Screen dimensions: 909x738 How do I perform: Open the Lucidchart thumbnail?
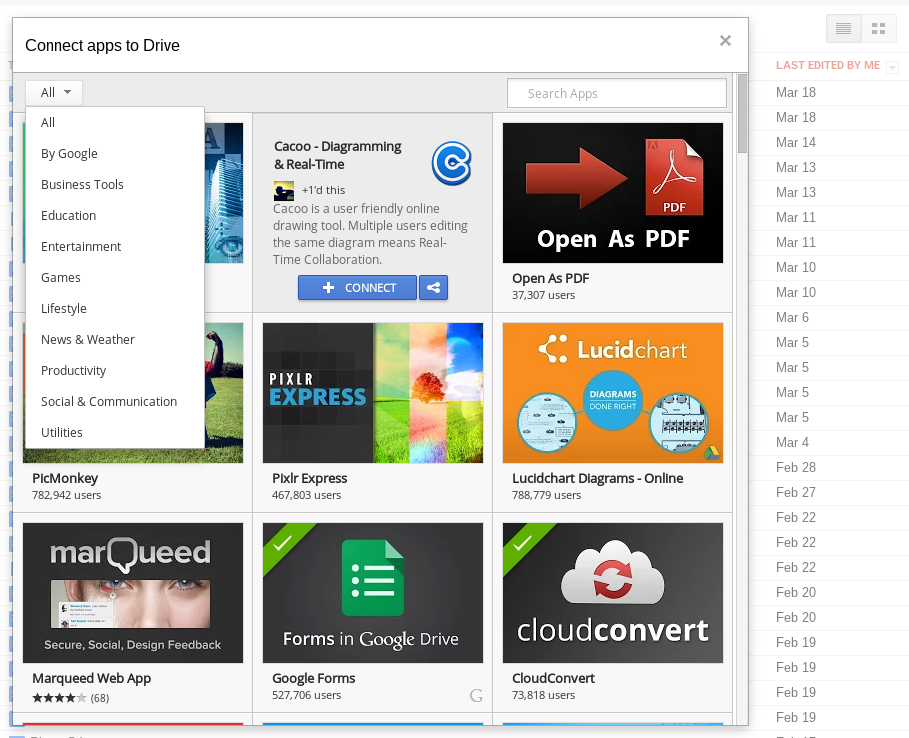point(613,393)
